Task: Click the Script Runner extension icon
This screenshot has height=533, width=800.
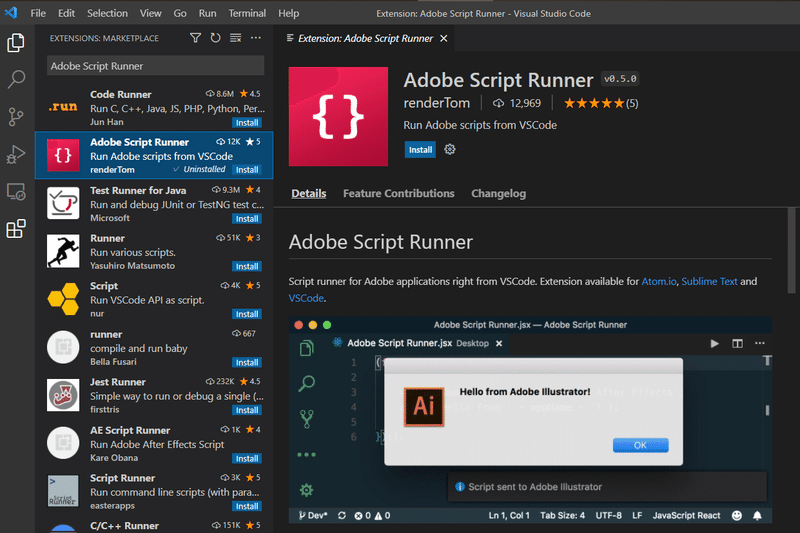Action: [63, 491]
